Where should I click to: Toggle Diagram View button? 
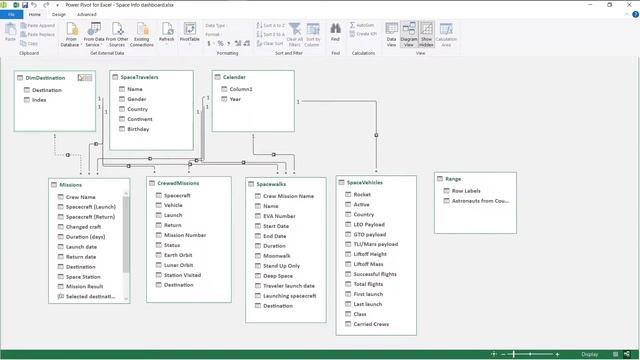pyautogui.click(x=409, y=34)
